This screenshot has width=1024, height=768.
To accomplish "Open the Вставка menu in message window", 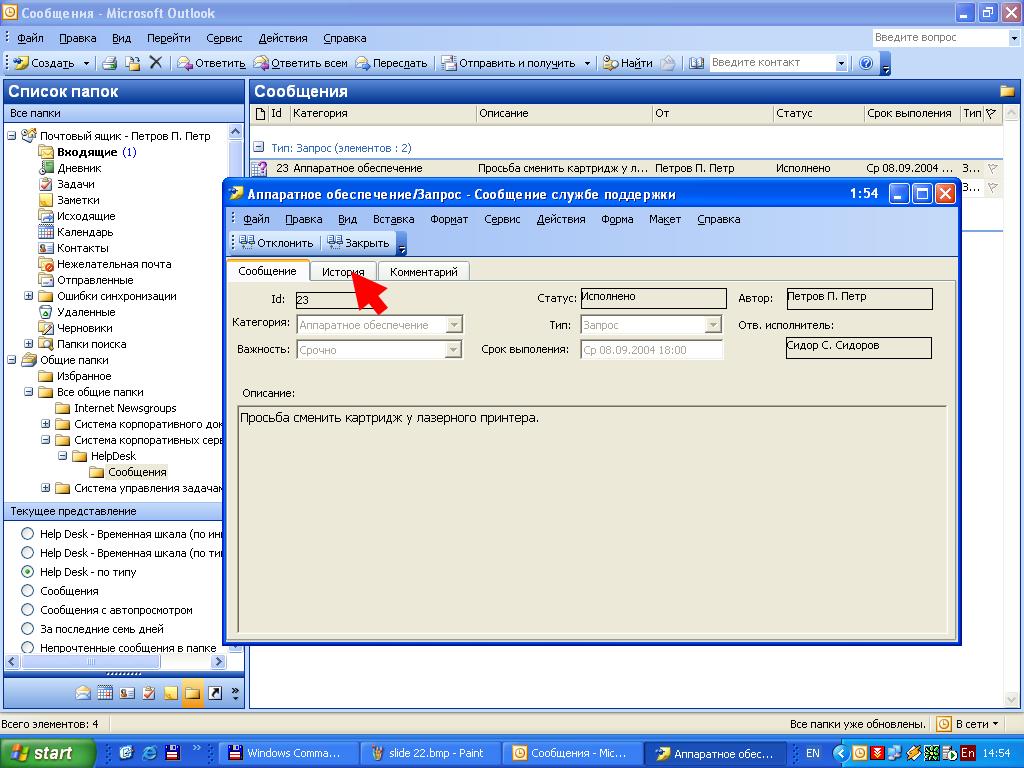I will point(394,219).
